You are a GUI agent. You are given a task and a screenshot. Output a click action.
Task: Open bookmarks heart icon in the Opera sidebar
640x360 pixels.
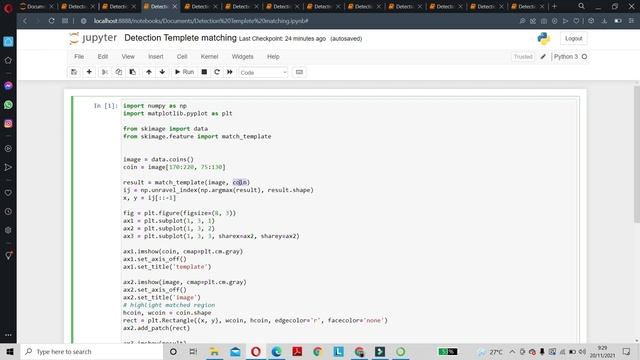[x=8, y=193]
